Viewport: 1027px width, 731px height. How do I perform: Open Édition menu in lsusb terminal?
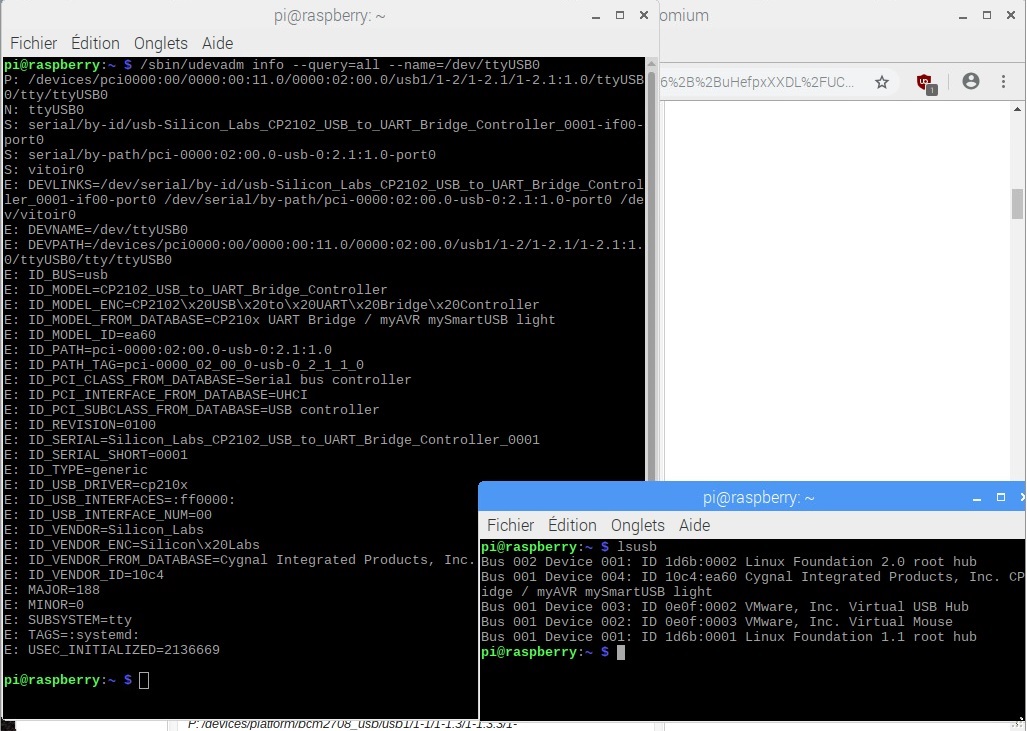(572, 525)
